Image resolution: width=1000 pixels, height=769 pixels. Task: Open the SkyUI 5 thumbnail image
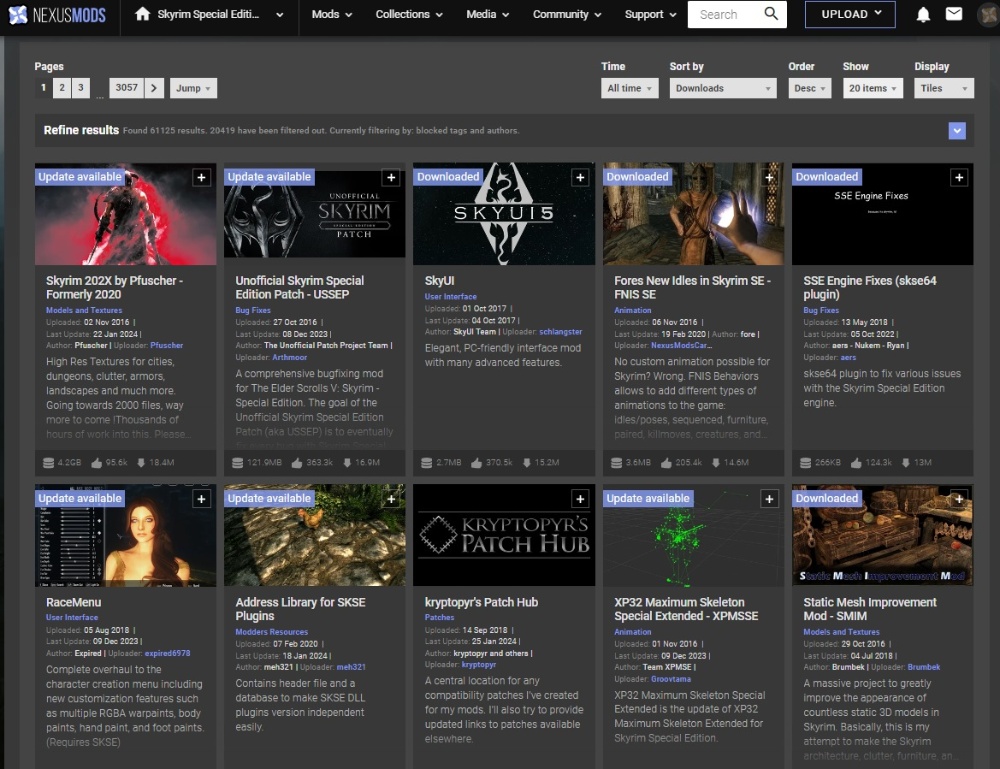(x=504, y=214)
